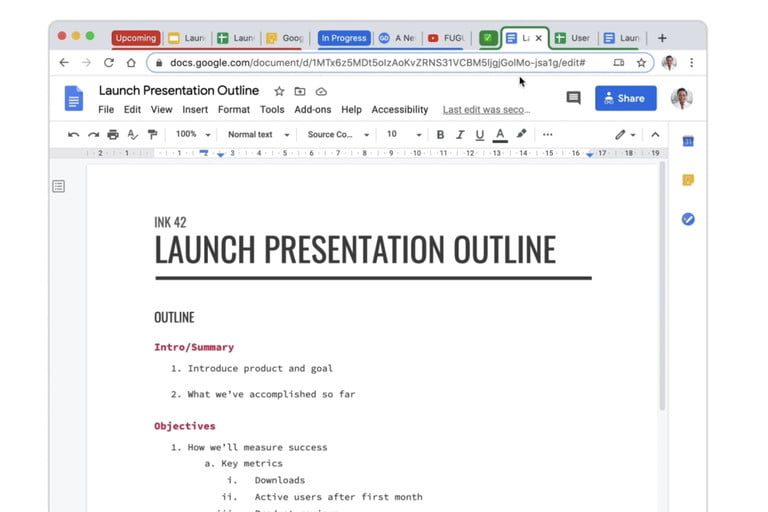The image size is (768, 512).
Task: Close the active document tab
Action: click(x=538, y=38)
